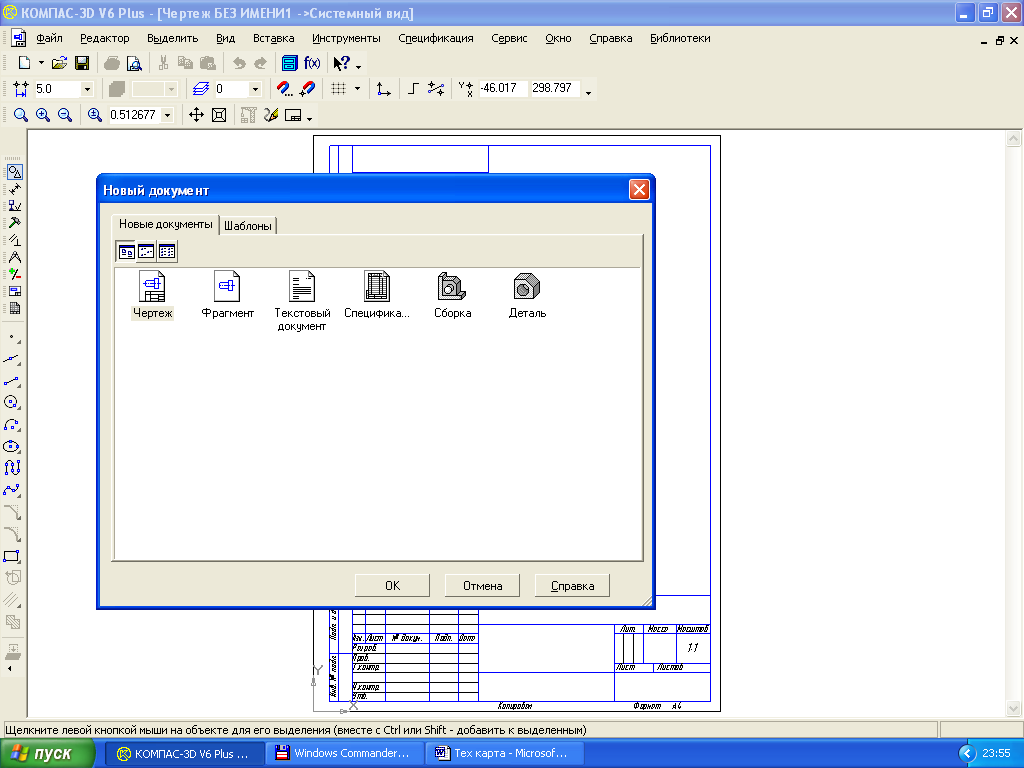Select the circle tool in left toolbar
The height and width of the screenshot is (768, 1024).
coord(13,403)
